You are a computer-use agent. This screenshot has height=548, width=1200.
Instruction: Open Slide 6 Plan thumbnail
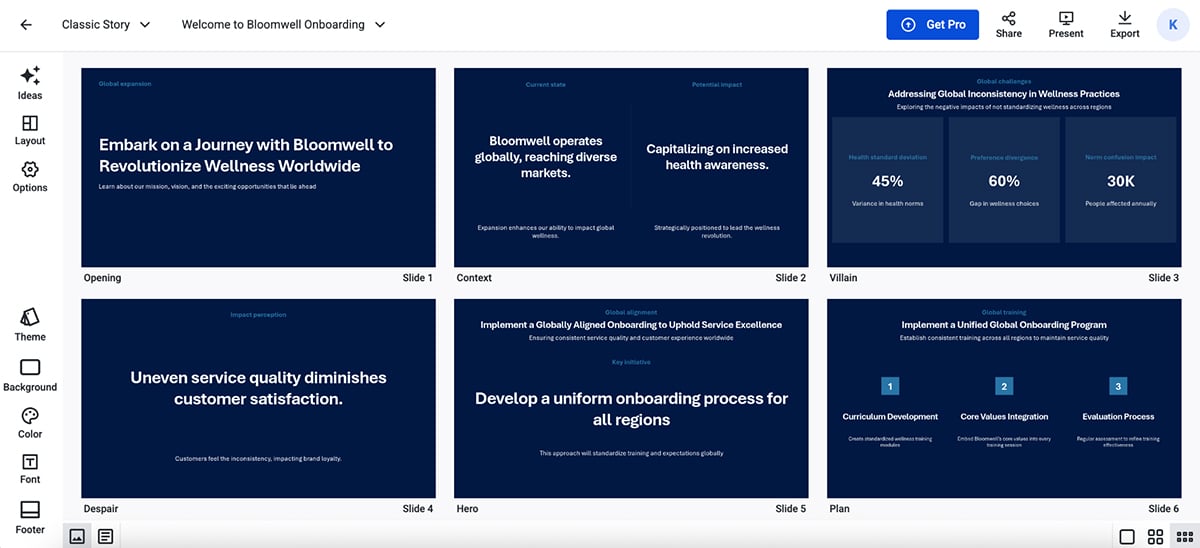tap(1003, 398)
